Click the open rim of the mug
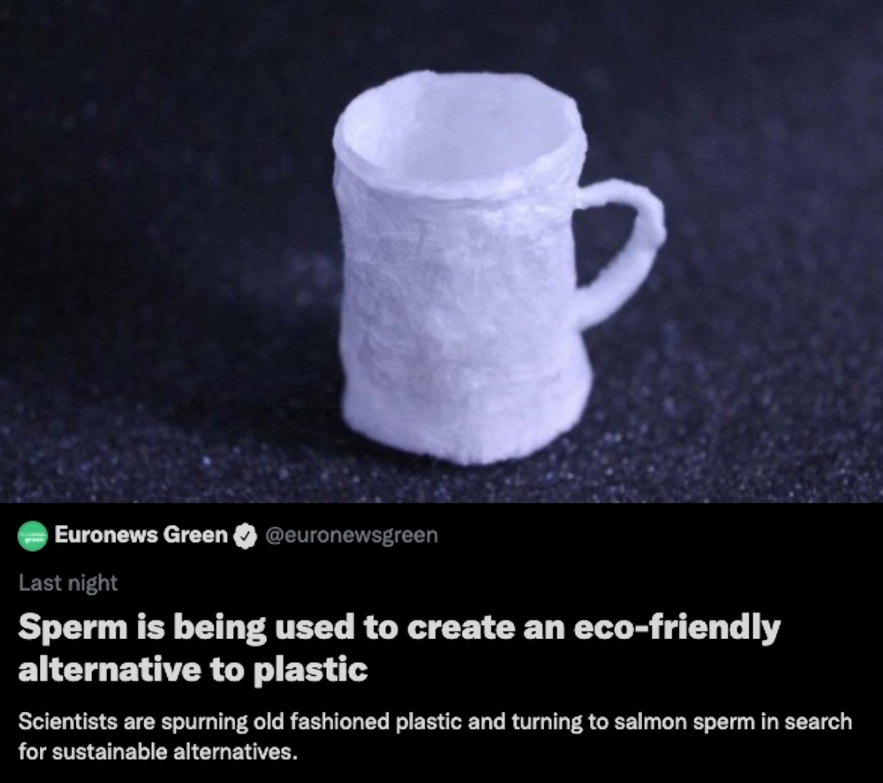 point(457,133)
